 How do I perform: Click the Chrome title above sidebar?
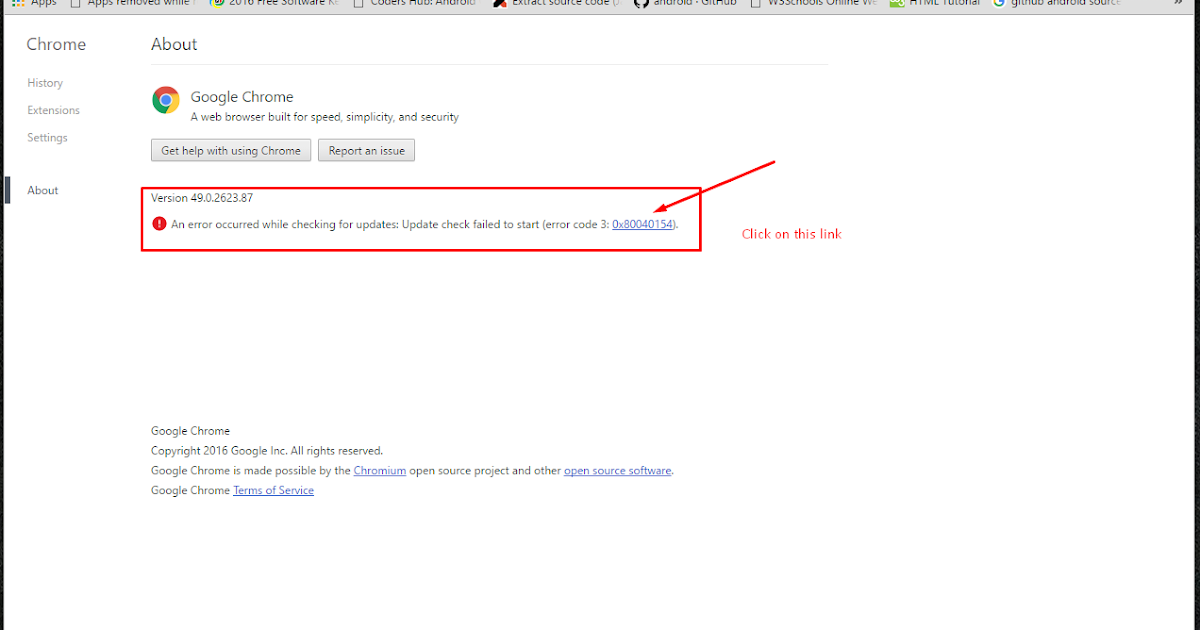pyautogui.click(x=56, y=44)
